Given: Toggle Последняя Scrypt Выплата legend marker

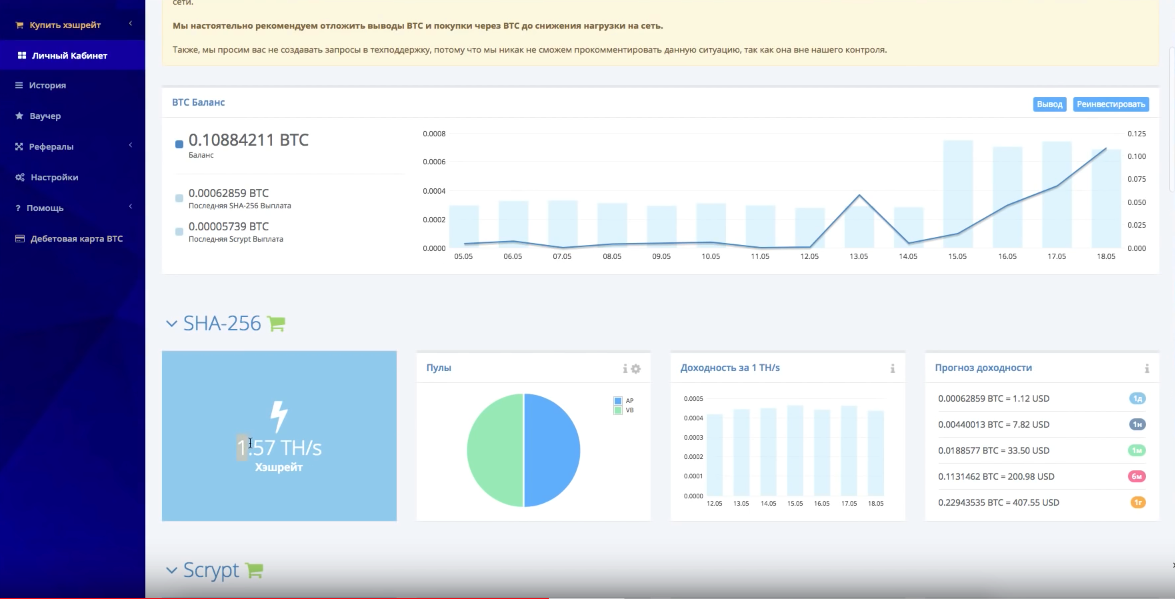Looking at the screenshot, I should click(x=179, y=232).
